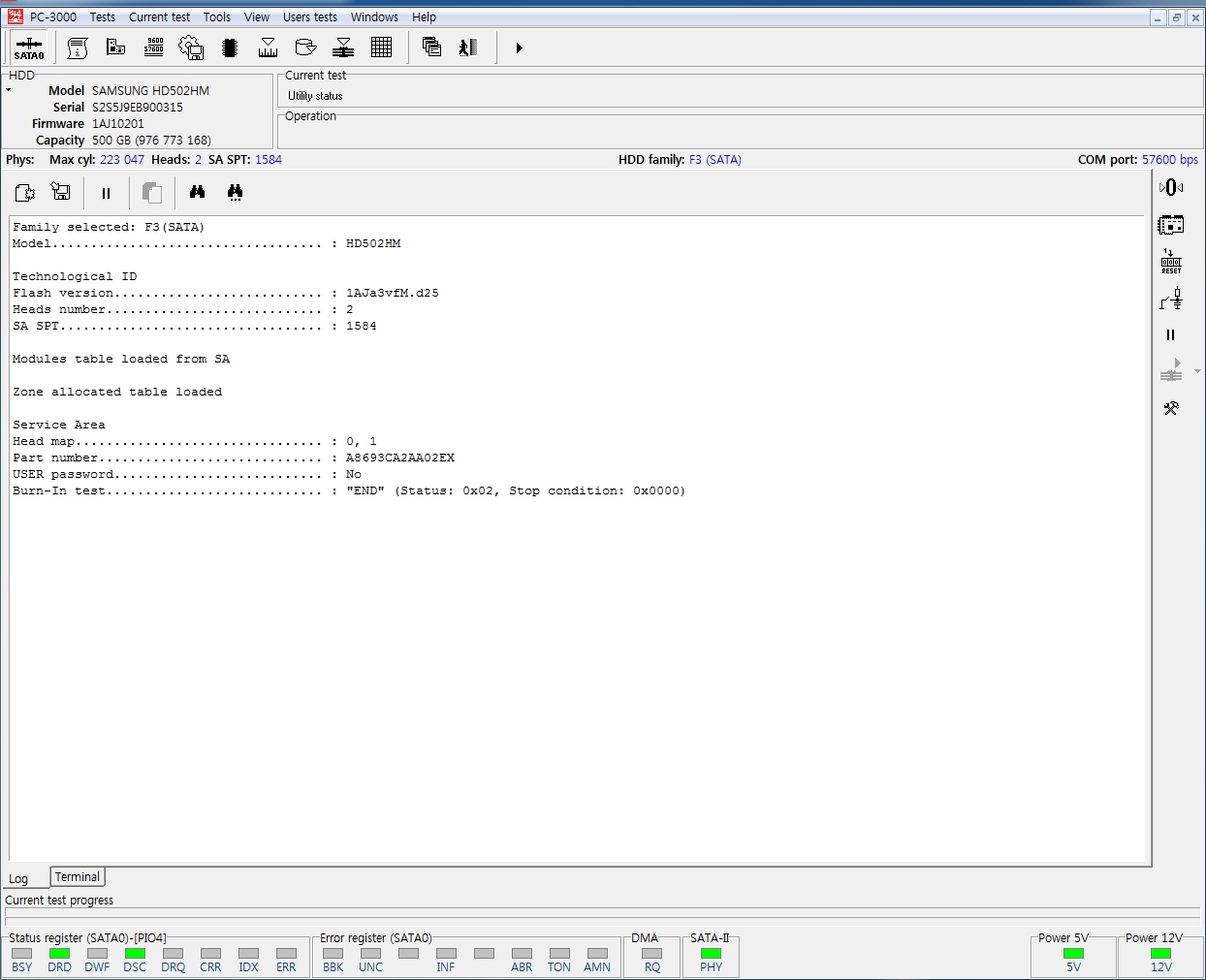Viewport: 1206px width, 980px height.
Task: Click the SATA0 port selector button
Action: point(28,47)
